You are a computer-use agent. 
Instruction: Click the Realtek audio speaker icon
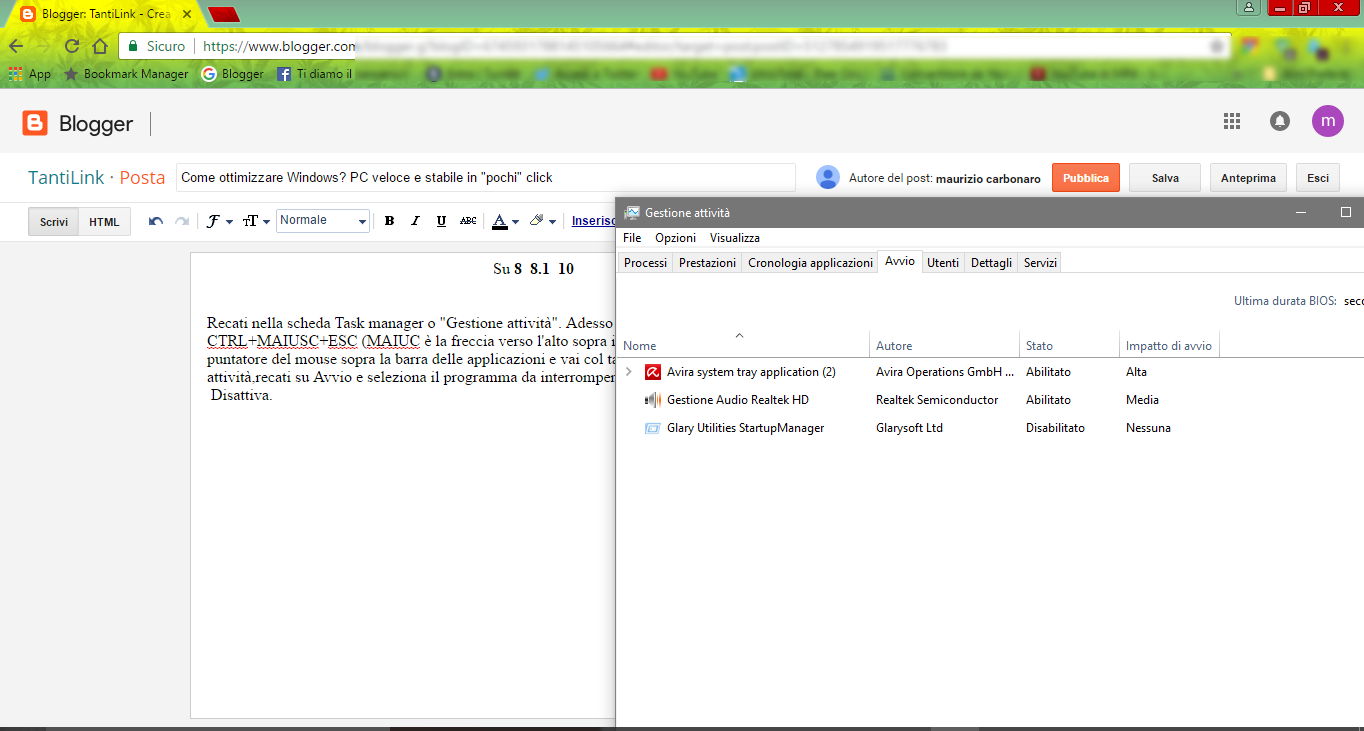click(653, 400)
